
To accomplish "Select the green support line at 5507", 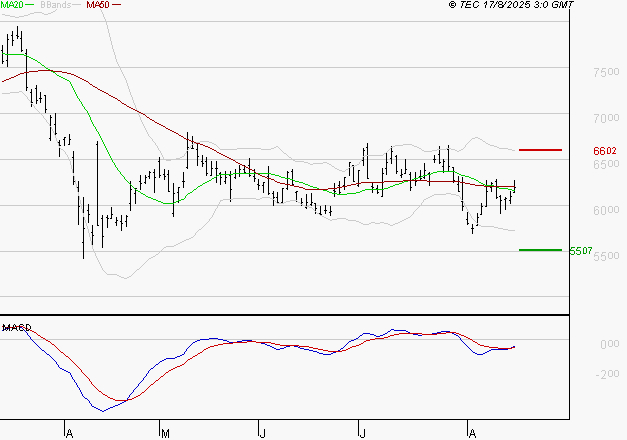I will click(541, 250).
